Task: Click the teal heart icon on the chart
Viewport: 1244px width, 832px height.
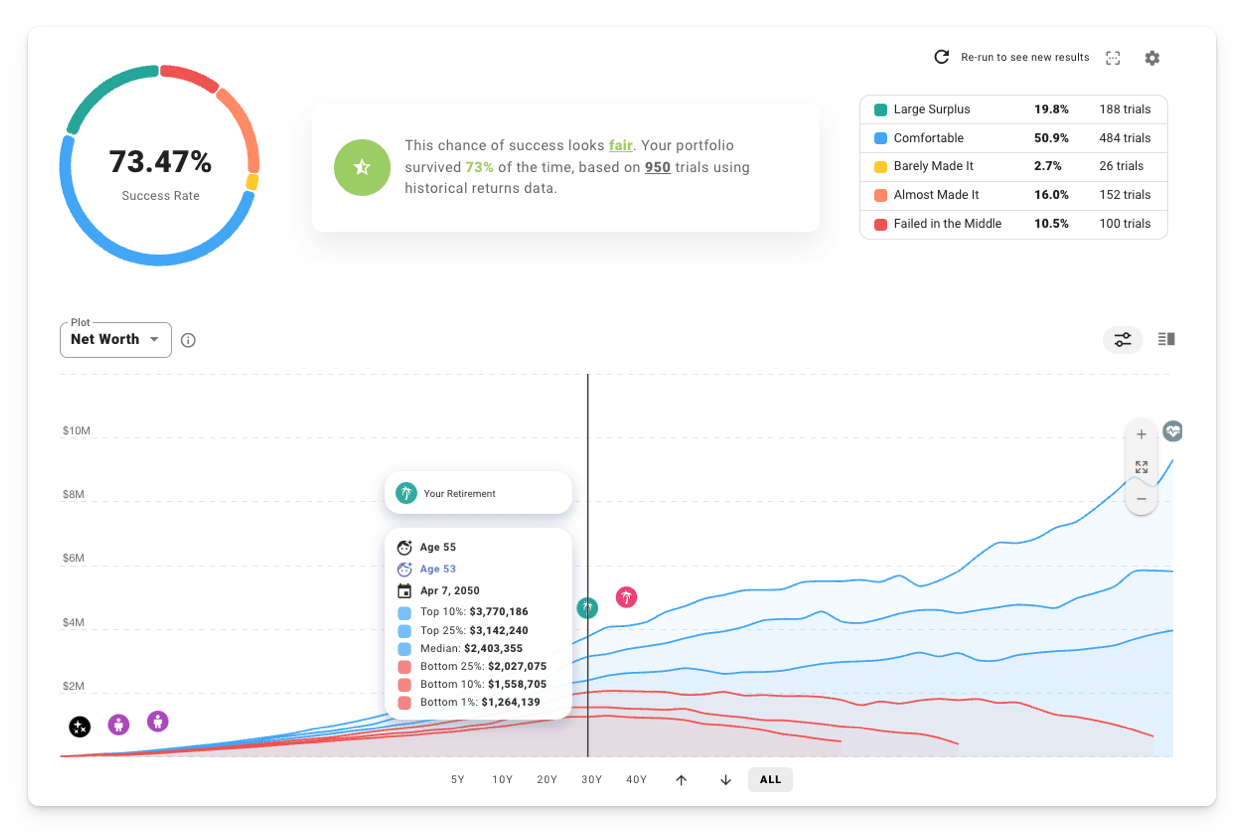Action: pos(1172,431)
